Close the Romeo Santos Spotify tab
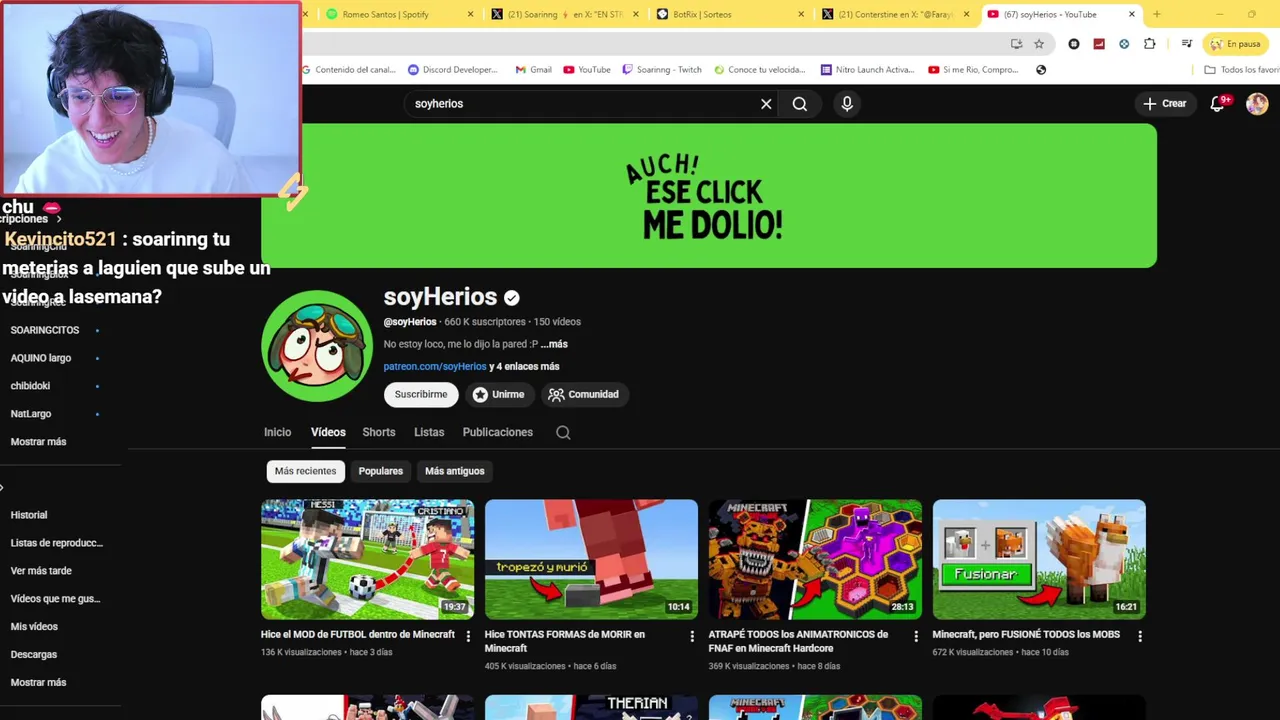This screenshot has width=1280, height=720. [x=471, y=14]
